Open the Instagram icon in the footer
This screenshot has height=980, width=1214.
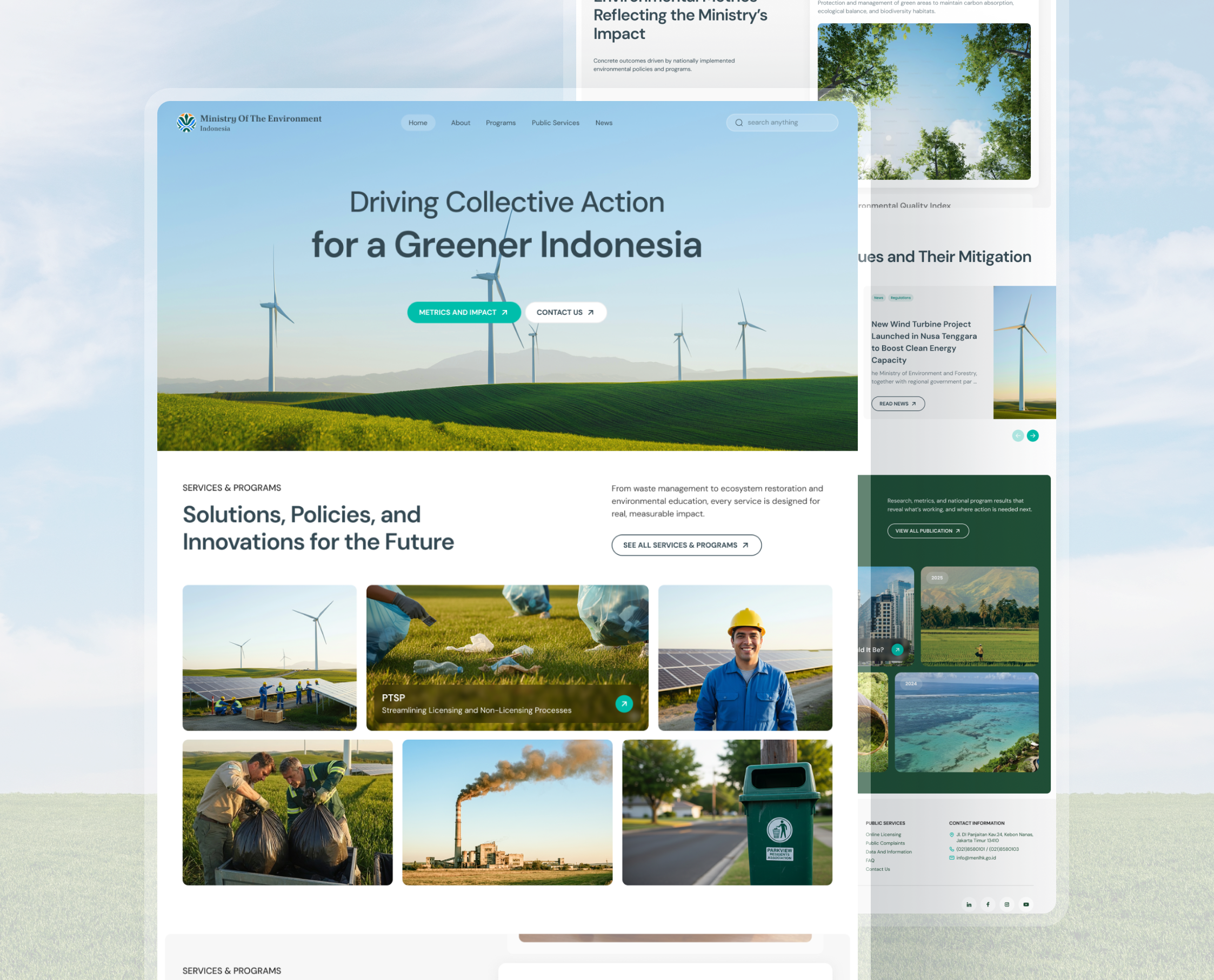tap(1007, 904)
